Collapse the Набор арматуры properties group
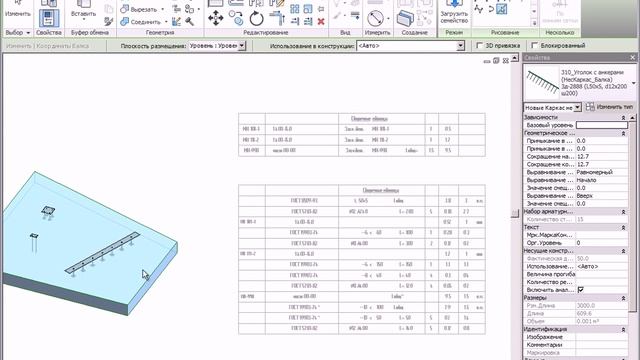This screenshot has width=640, height=360. pos(623,212)
